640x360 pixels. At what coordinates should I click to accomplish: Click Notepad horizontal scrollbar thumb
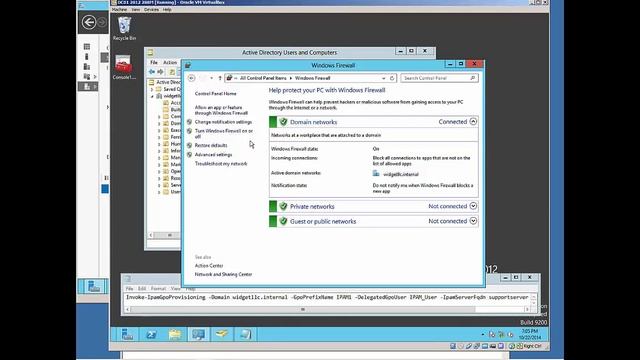[x=302, y=309]
